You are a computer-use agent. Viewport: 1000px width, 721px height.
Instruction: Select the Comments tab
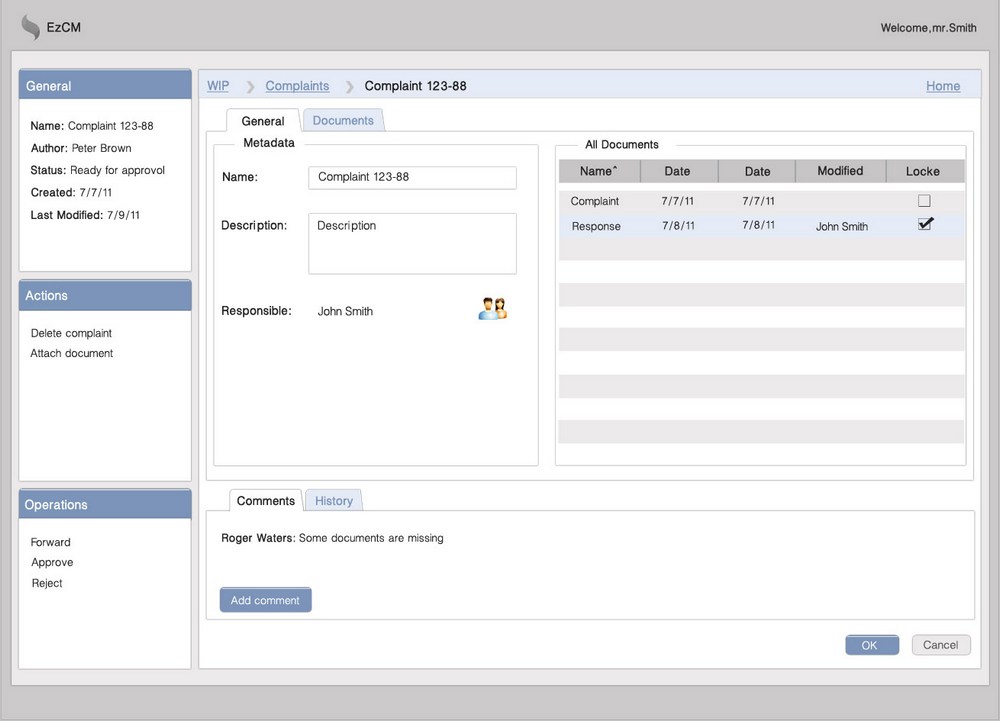point(265,500)
